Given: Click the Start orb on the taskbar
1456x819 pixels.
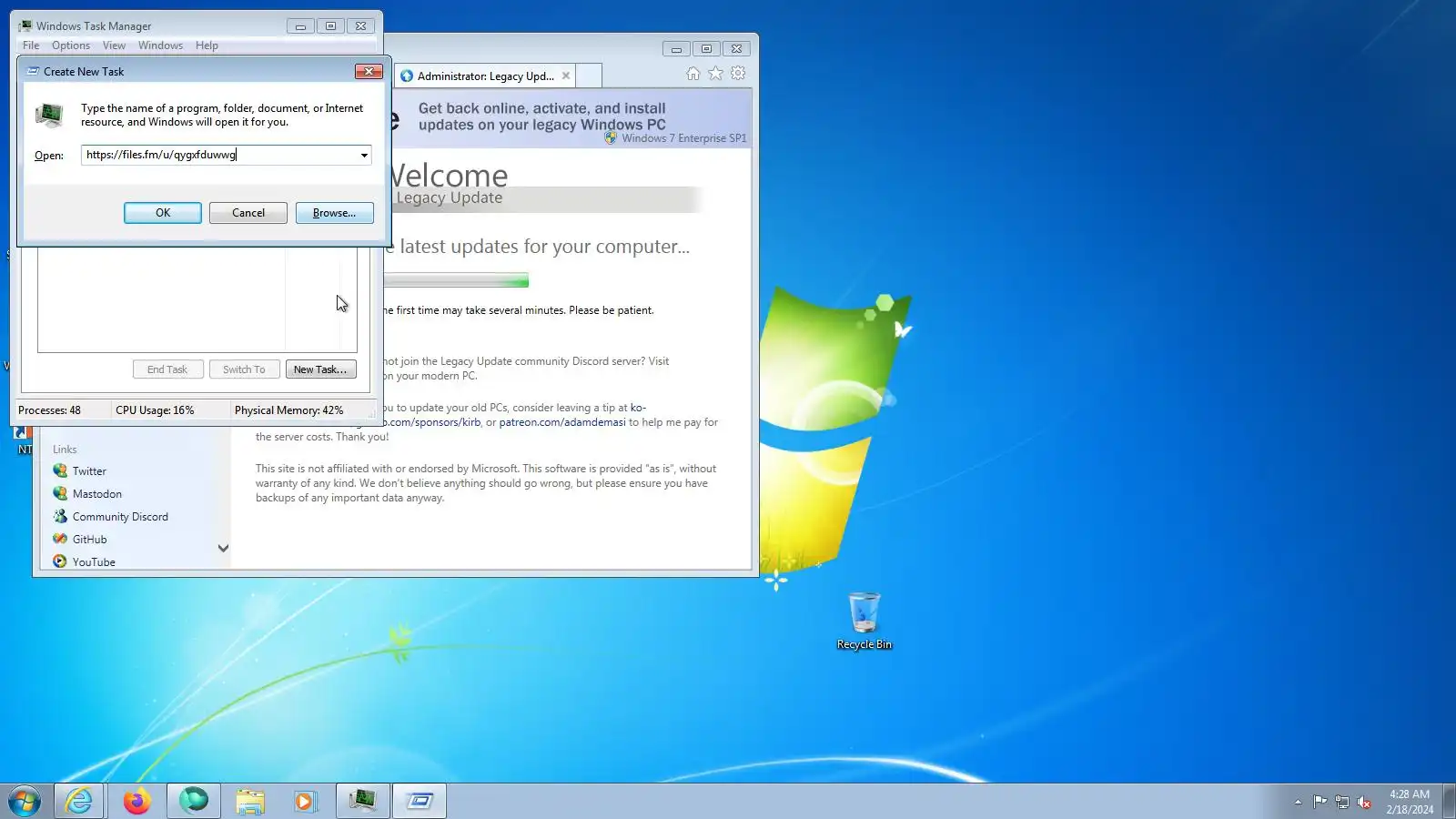Looking at the screenshot, I should tap(25, 802).
